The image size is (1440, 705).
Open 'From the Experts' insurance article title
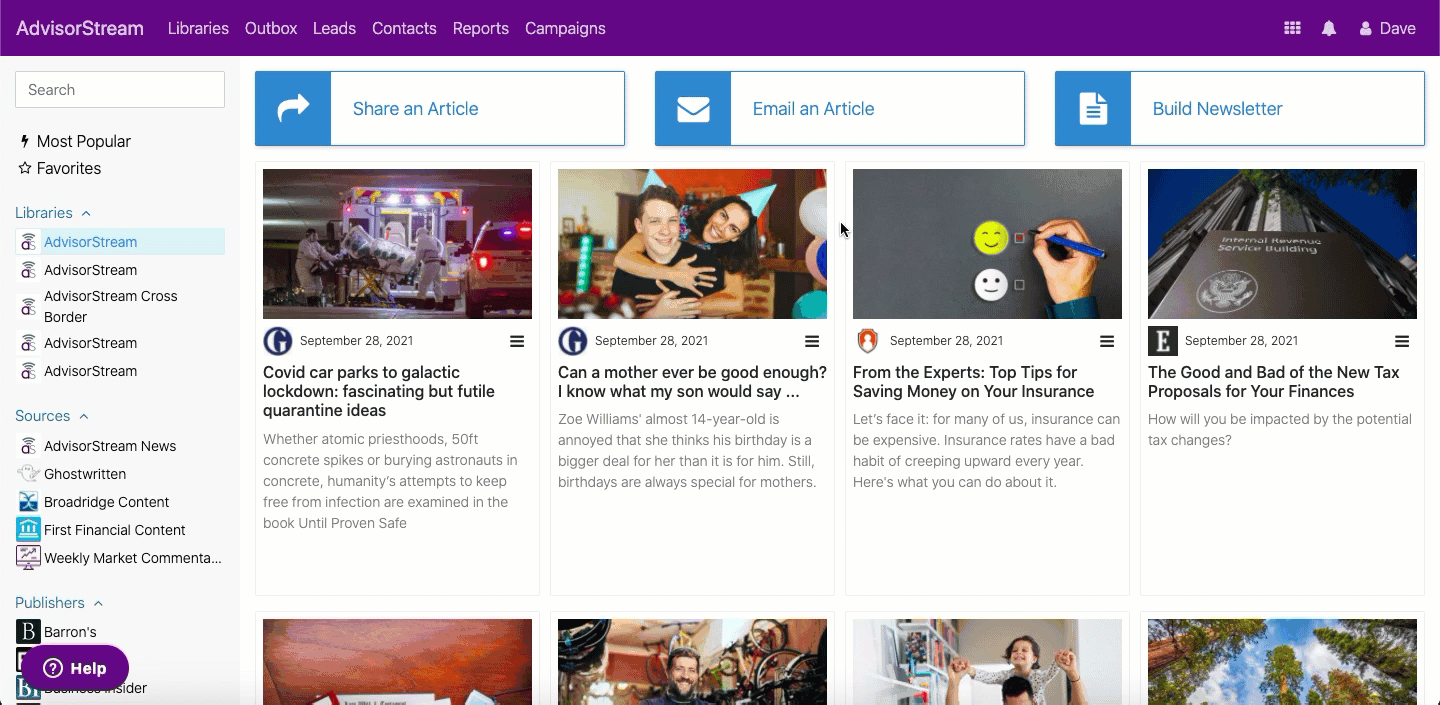pyautogui.click(x=974, y=382)
